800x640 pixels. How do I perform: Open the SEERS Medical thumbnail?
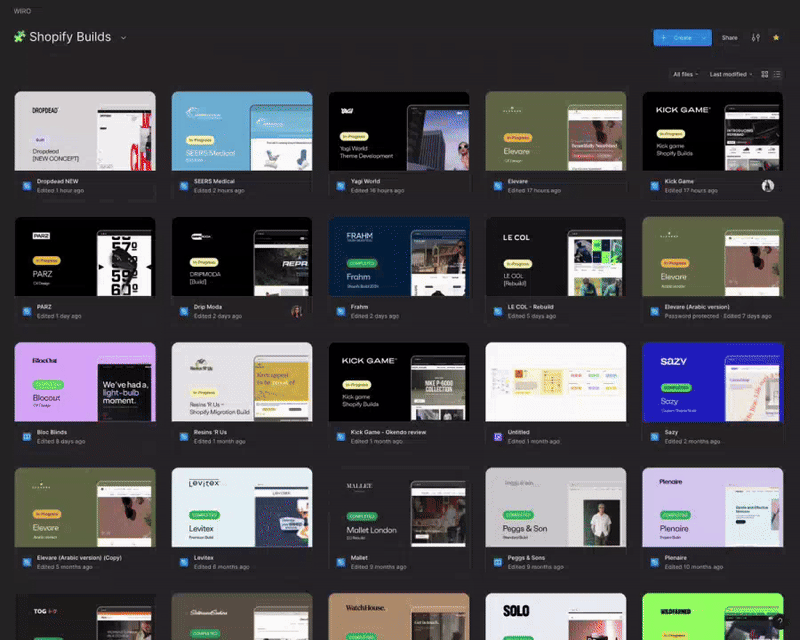(242, 131)
